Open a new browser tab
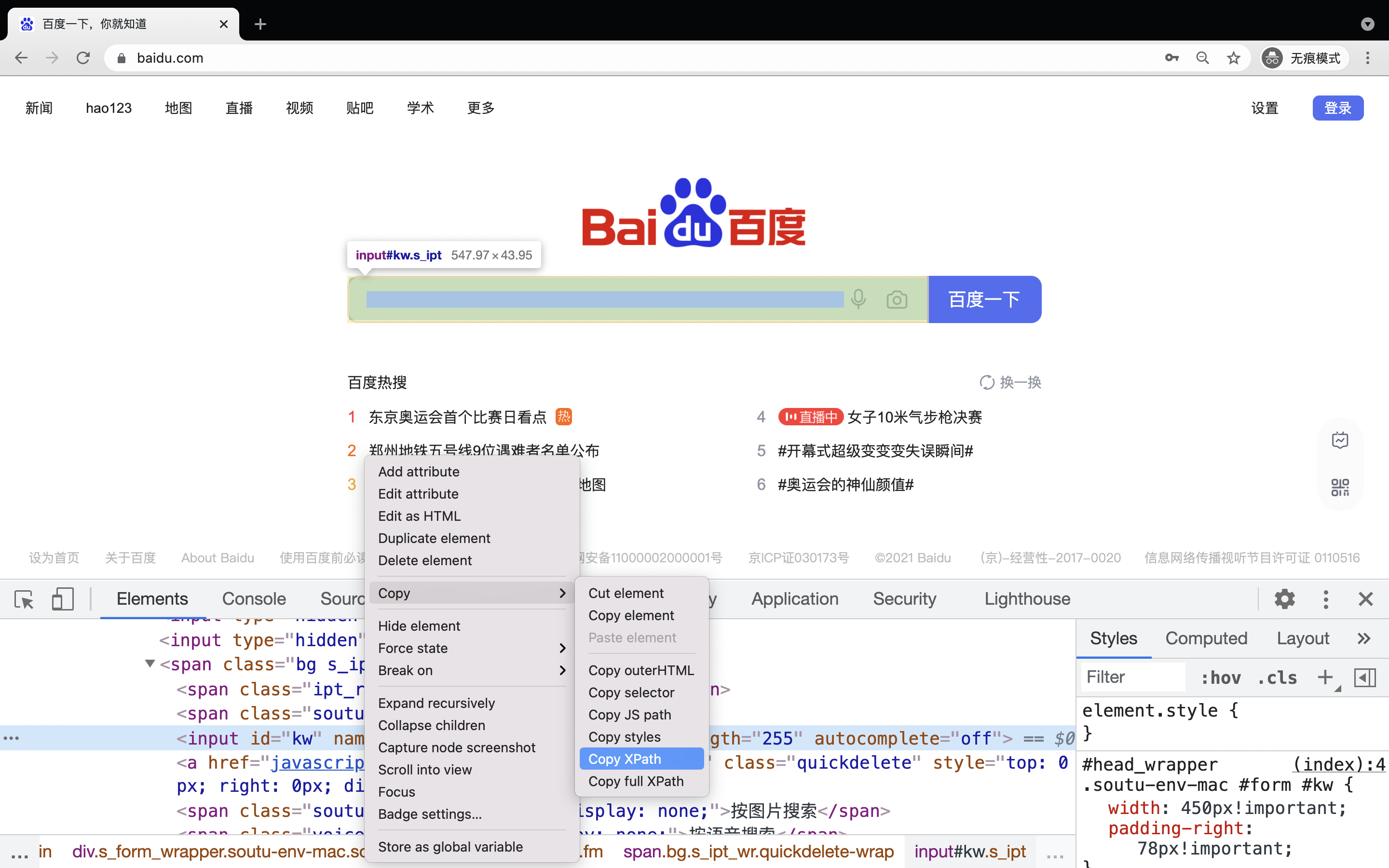The height and width of the screenshot is (868, 1389). [260, 24]
